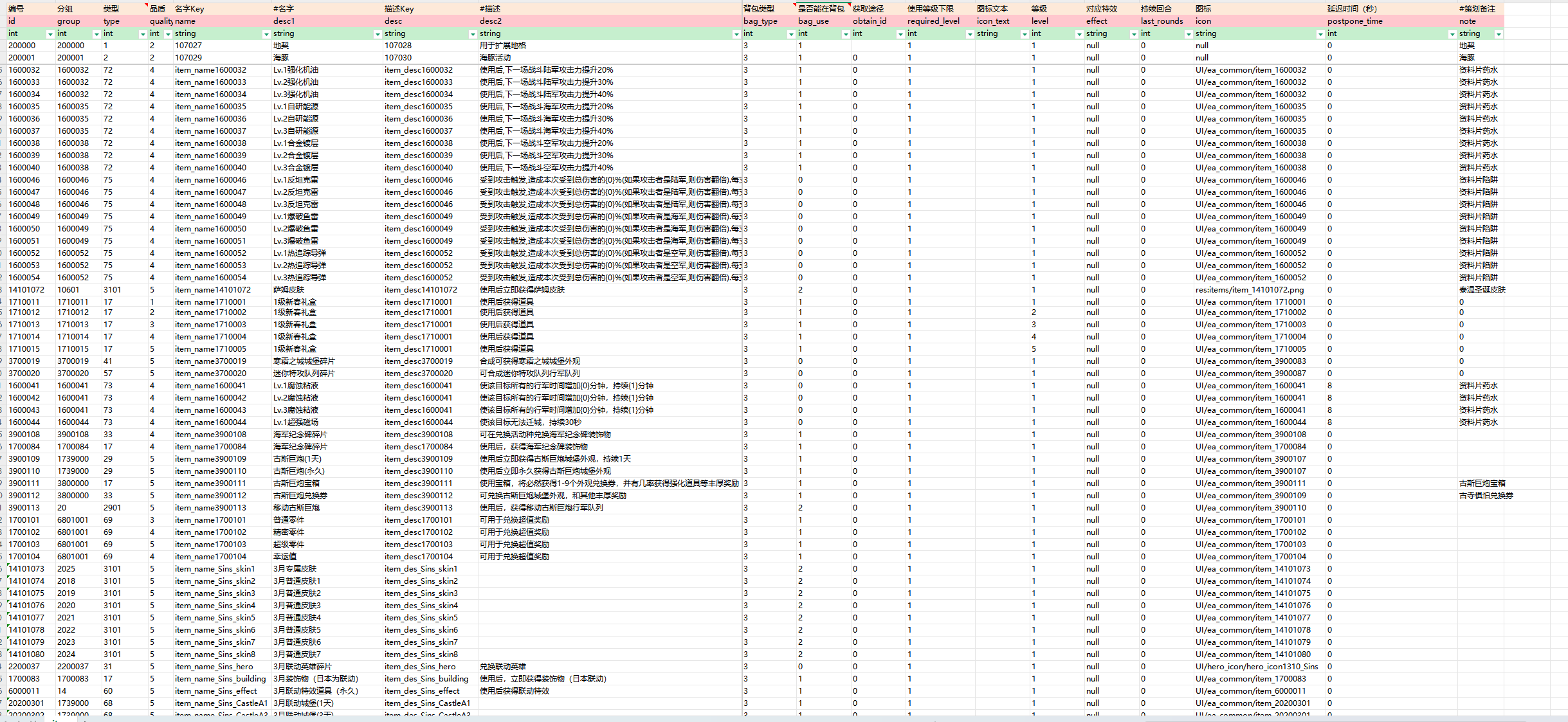Open the desc2 column filter arrow
Screen dimensions: 1568x722
coord(736,34)
